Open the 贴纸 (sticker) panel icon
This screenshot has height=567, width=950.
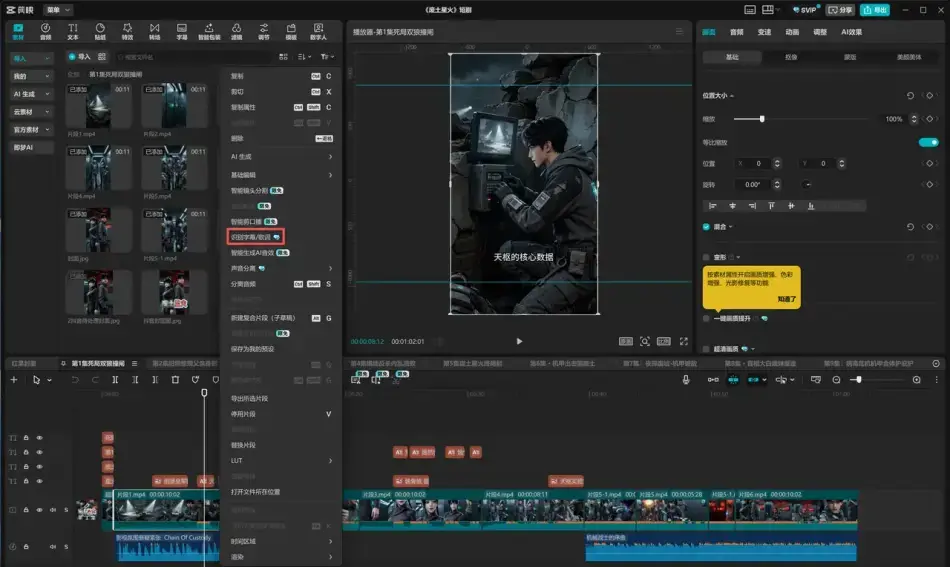click(x=100, y=32)
